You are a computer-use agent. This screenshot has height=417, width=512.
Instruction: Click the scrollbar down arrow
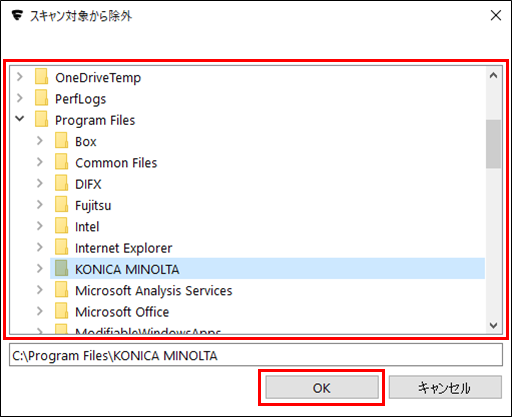493,325
